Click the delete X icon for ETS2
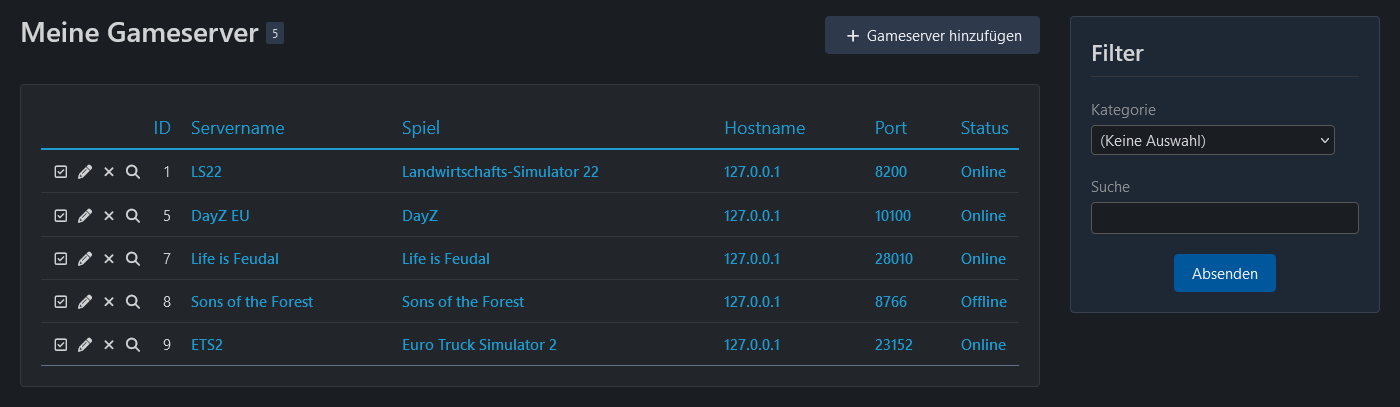1400x407 pixels. tap(109, 345)
